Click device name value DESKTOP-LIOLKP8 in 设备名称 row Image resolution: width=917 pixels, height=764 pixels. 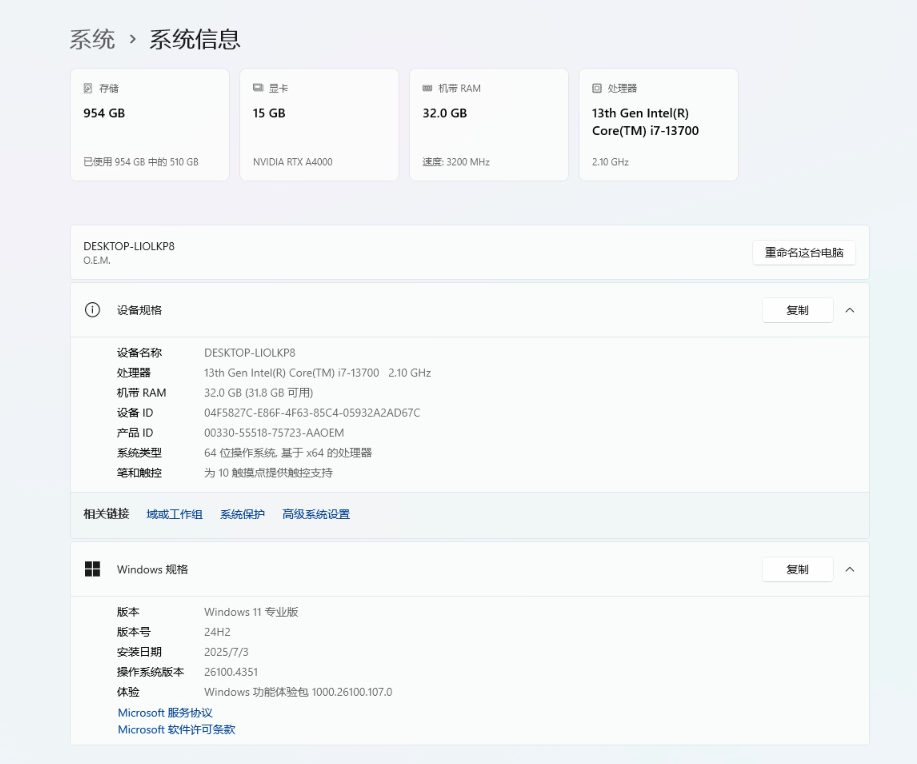[x=250, y=353]
